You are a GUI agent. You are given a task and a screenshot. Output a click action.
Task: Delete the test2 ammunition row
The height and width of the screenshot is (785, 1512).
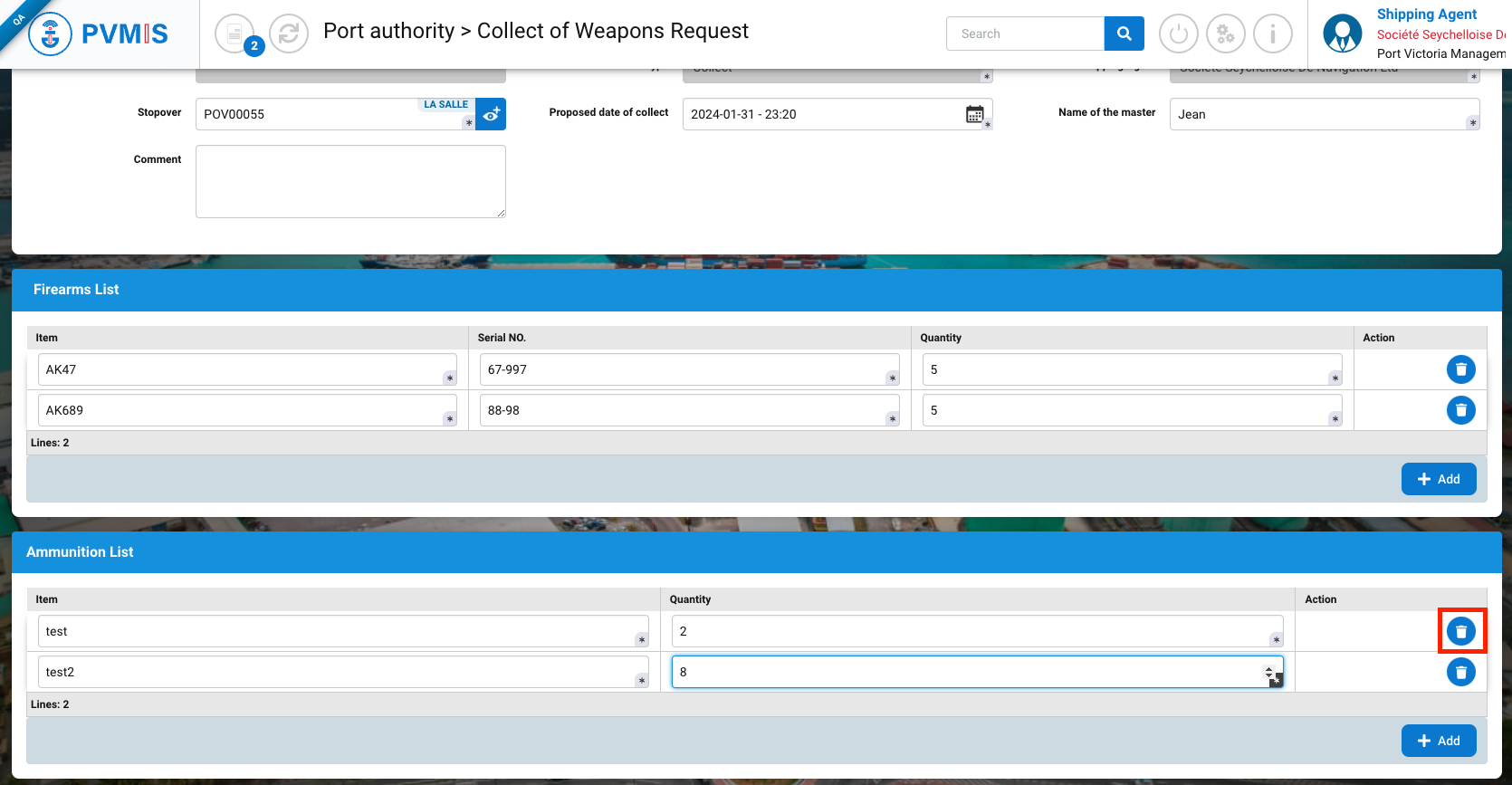pos(1460,672)
